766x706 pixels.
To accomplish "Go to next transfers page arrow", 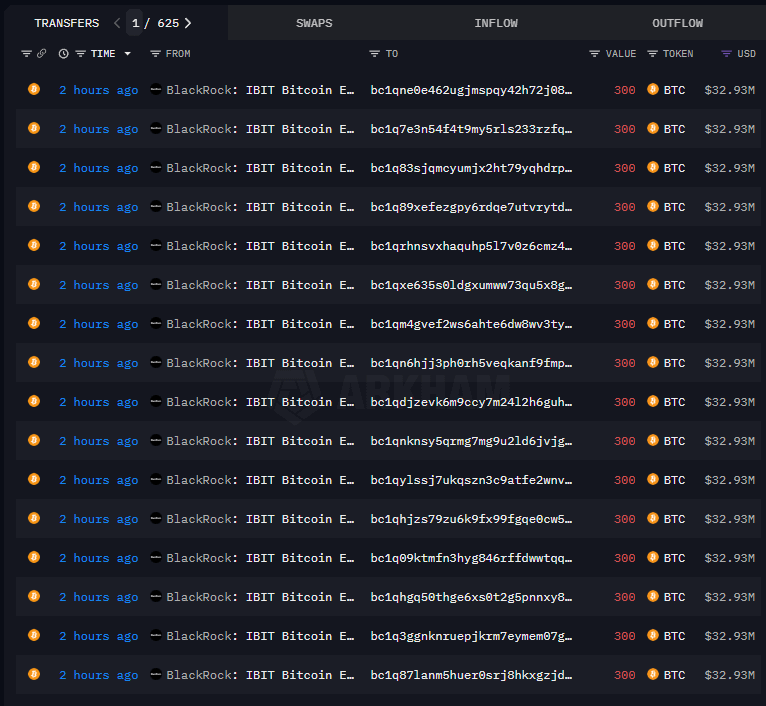I will pos(188,23).
